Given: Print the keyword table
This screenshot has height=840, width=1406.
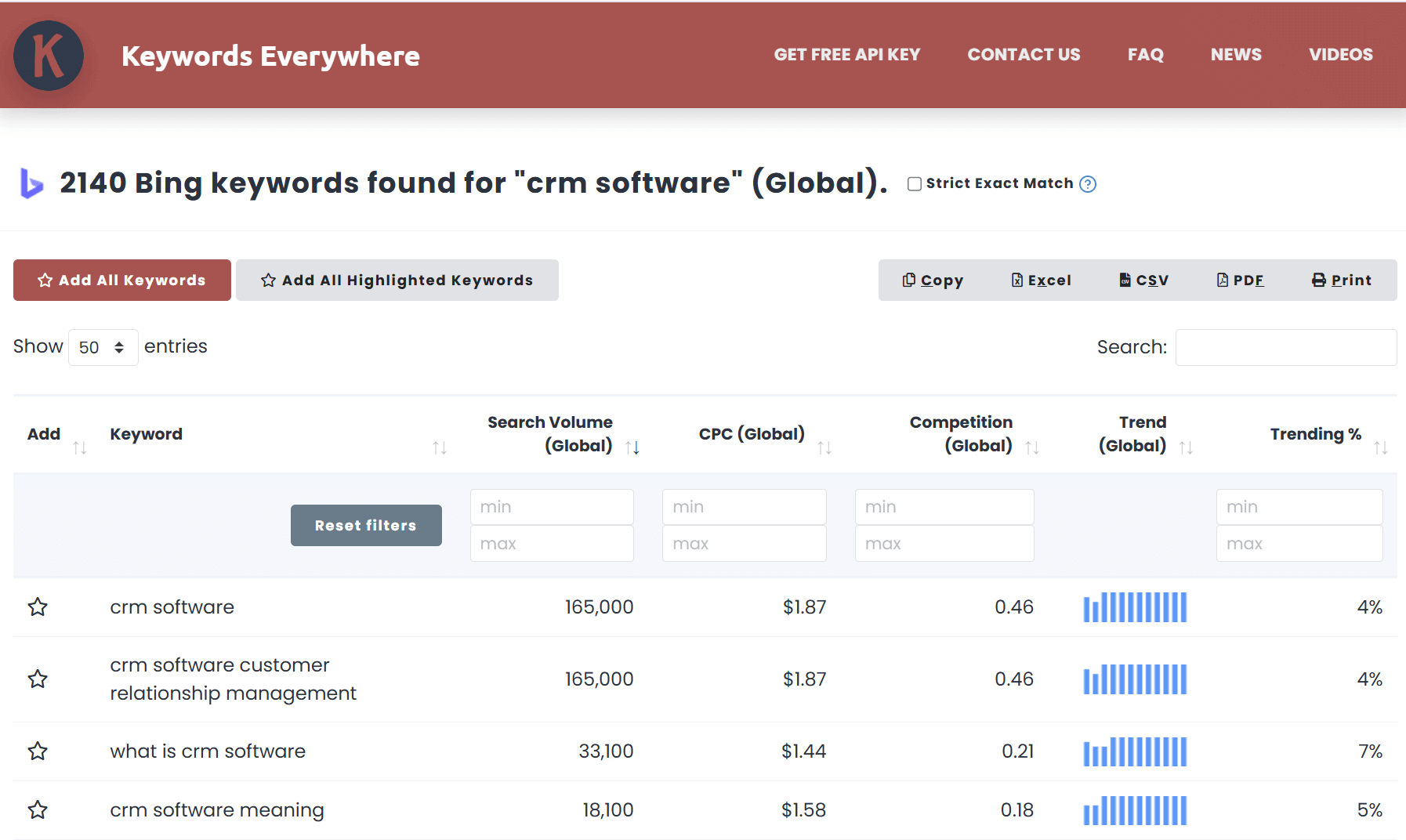Looking at the screenshot, I should click(x=1342, y=280).
